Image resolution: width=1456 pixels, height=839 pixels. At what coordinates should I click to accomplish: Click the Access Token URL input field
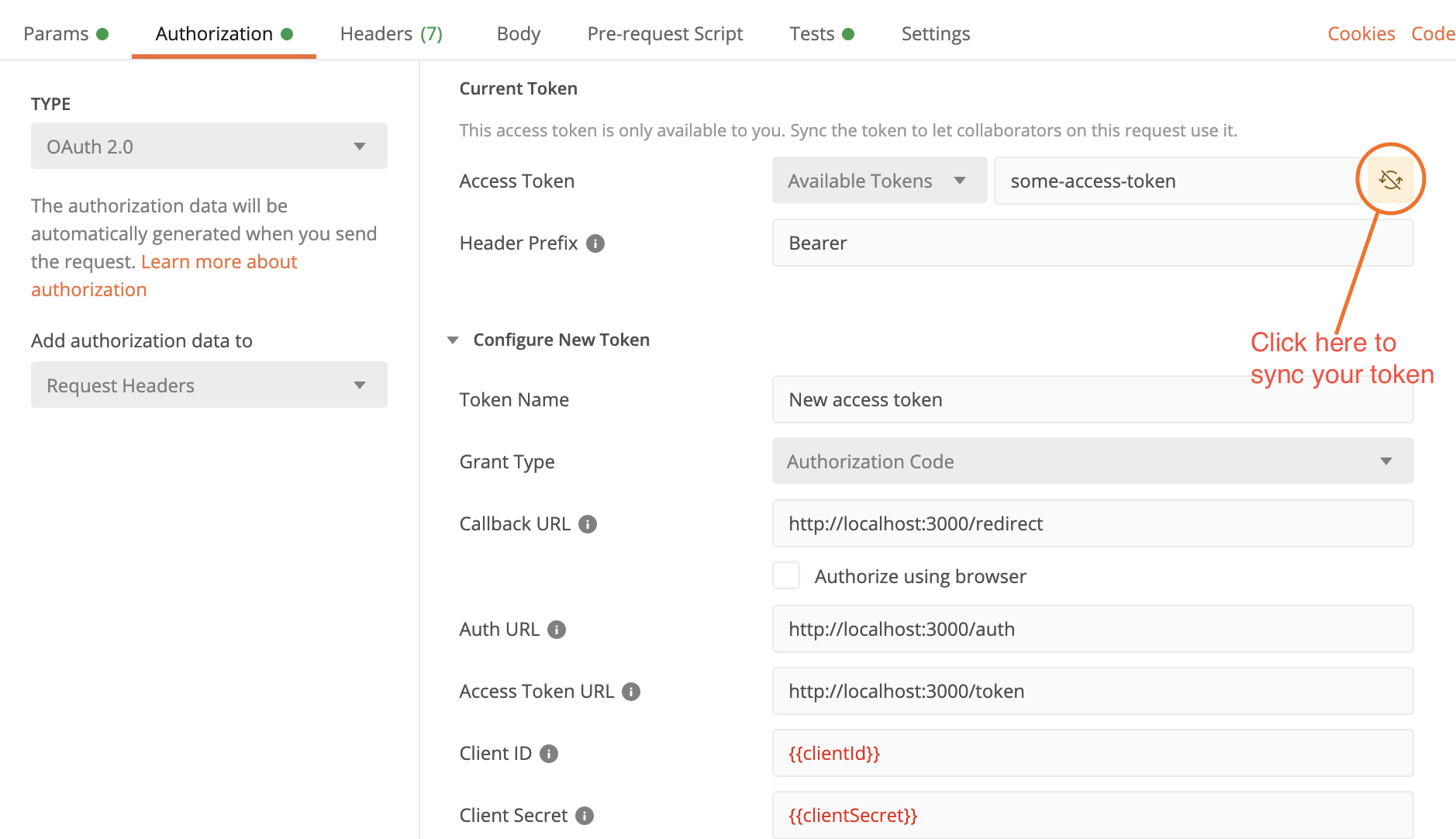[1092, 691]
